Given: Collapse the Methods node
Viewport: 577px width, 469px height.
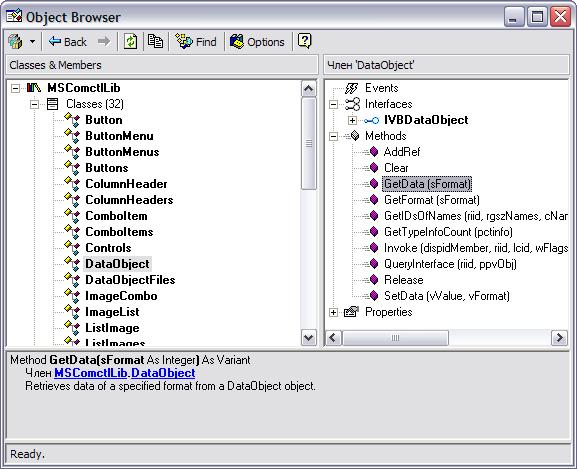Looking at the screenshot, I should pyautogui.click(x=333, y=136).
